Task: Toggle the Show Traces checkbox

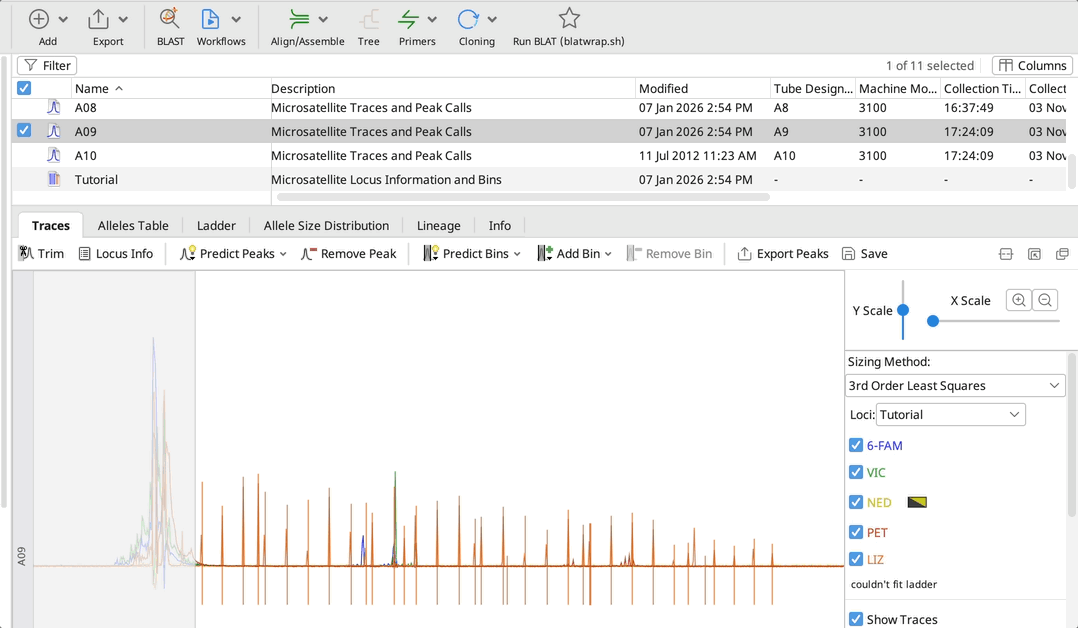Action: click(856, 620)
